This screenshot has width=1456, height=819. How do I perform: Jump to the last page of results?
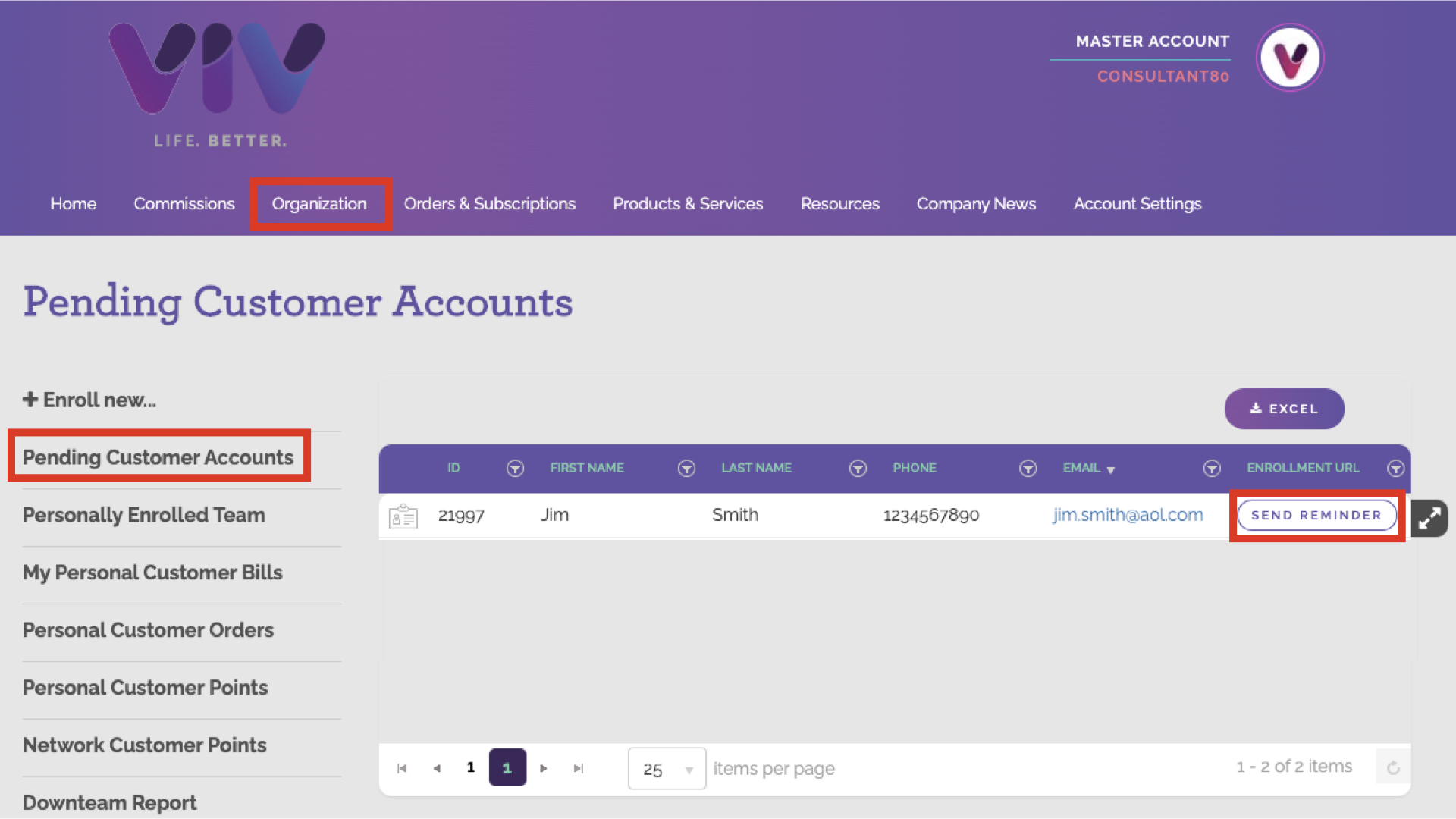[579, 768]
